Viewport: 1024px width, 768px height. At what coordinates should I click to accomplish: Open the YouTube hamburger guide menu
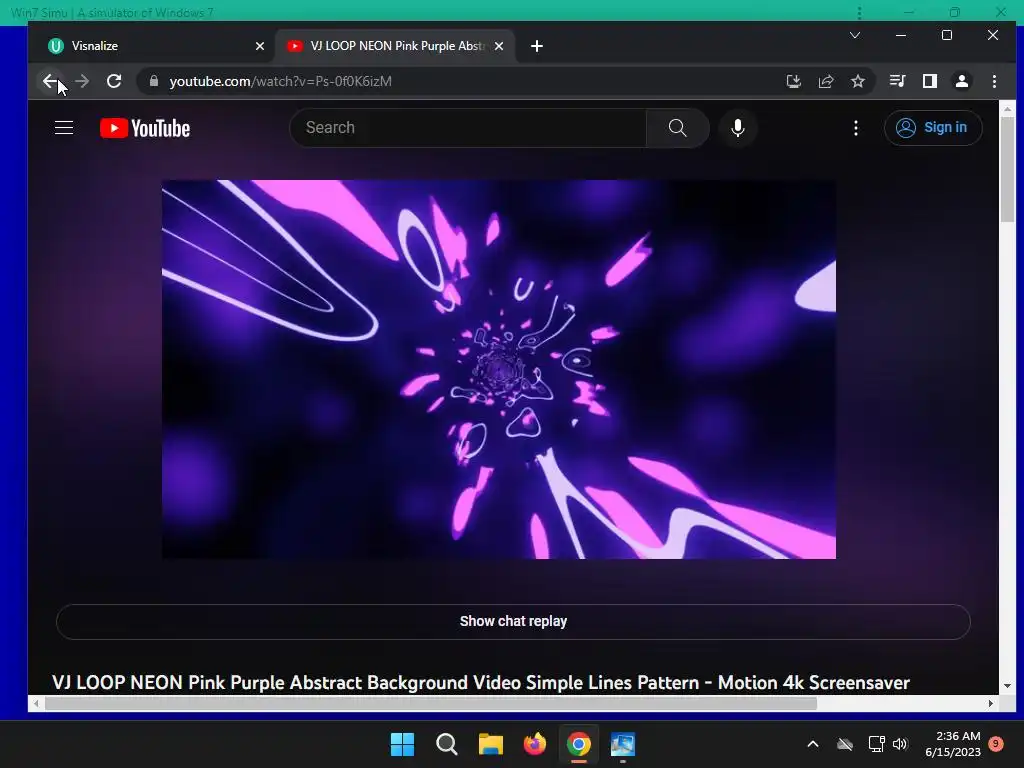[x=64, y=127]
